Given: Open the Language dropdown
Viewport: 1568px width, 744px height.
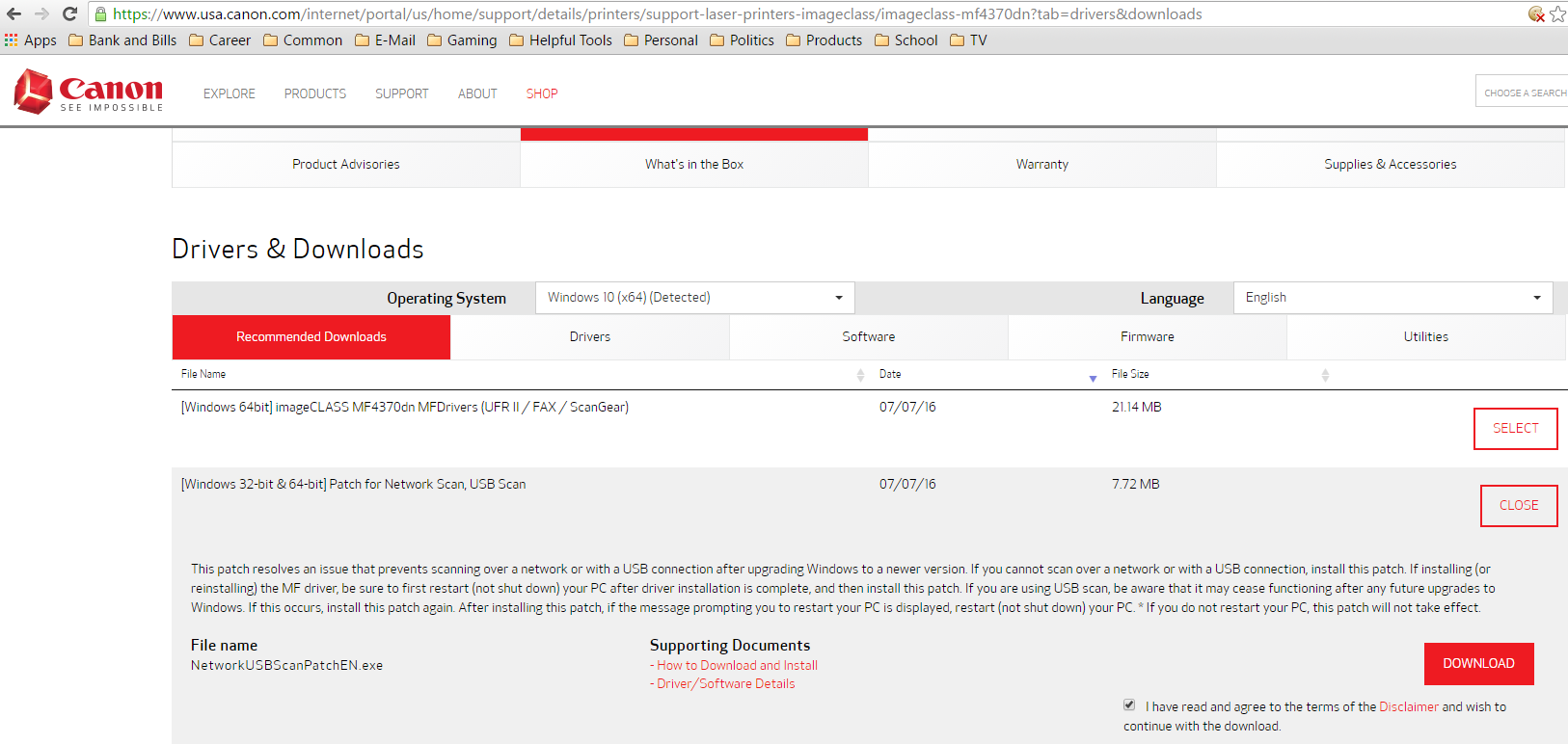Looking at the screenshot, I should [x=1392, y=298].
